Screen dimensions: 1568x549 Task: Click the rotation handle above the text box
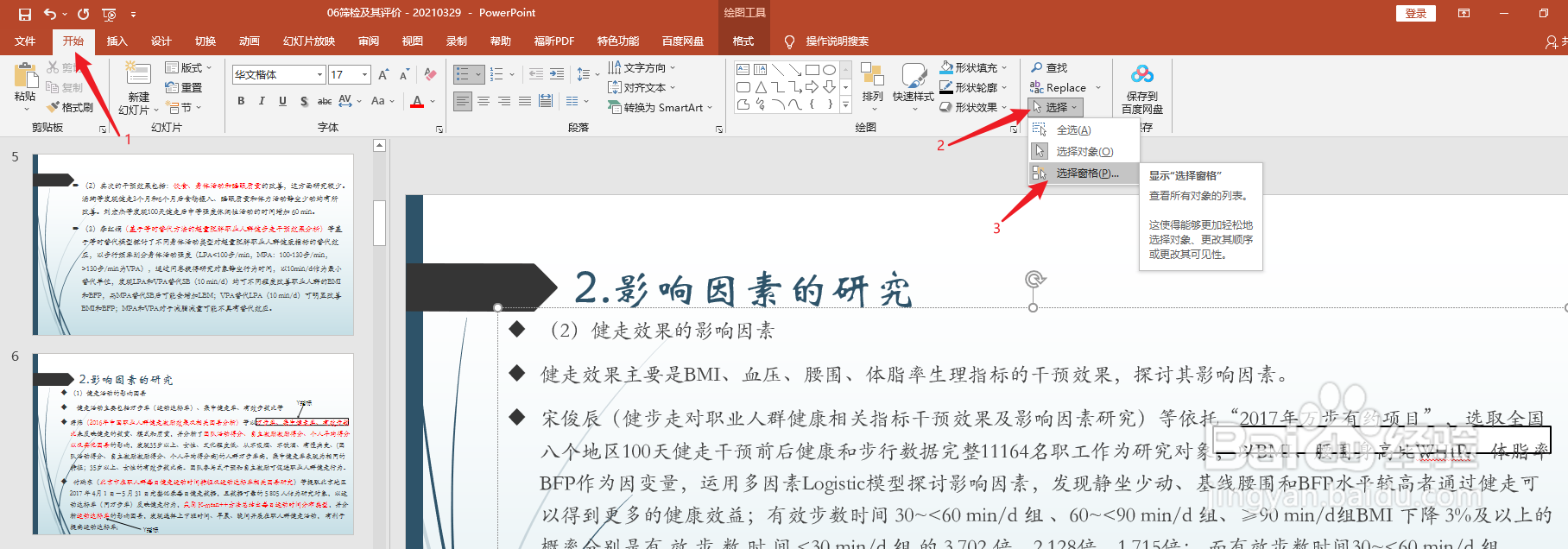point(1034,279)
